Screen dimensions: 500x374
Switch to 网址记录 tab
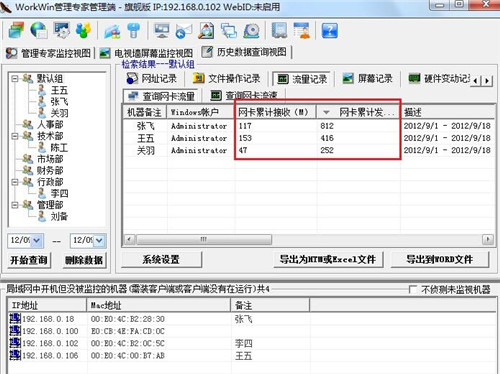coord(151,79)
